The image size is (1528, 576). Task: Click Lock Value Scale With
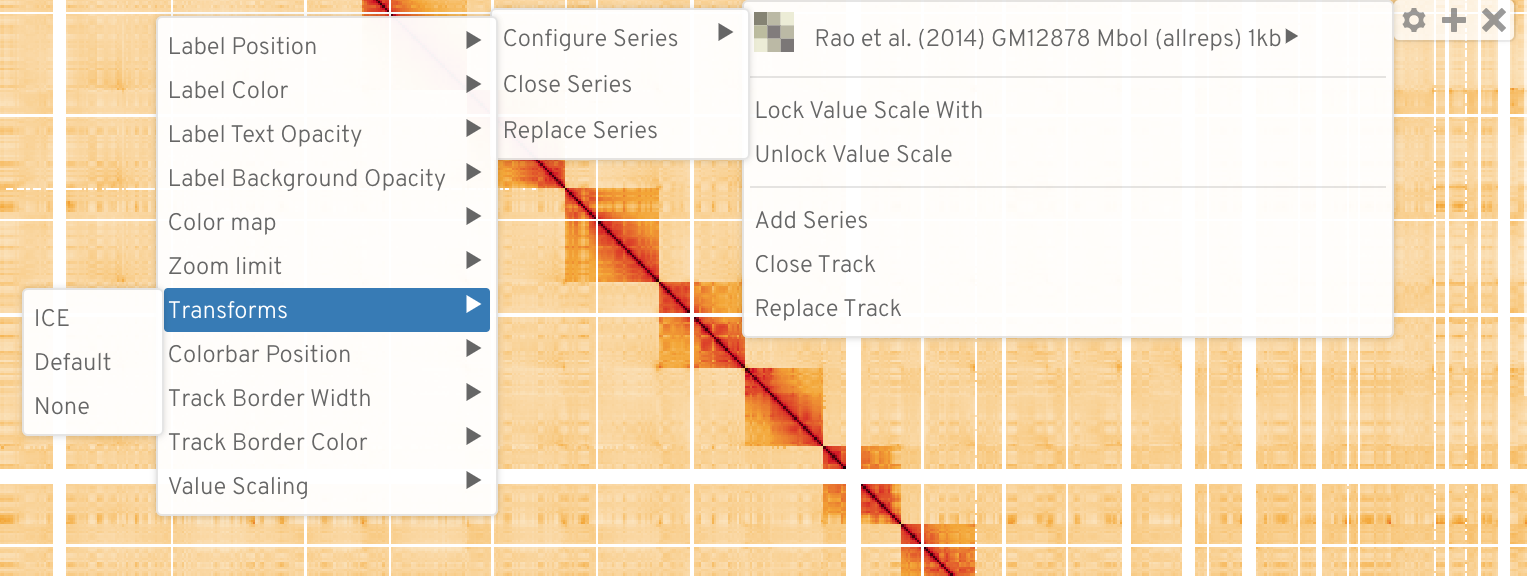click(x=868, y=110)
